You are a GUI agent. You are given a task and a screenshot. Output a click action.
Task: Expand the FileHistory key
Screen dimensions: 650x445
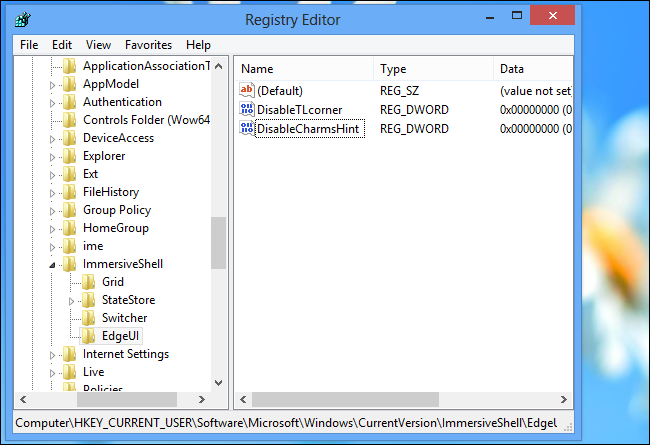coord(52,193)
